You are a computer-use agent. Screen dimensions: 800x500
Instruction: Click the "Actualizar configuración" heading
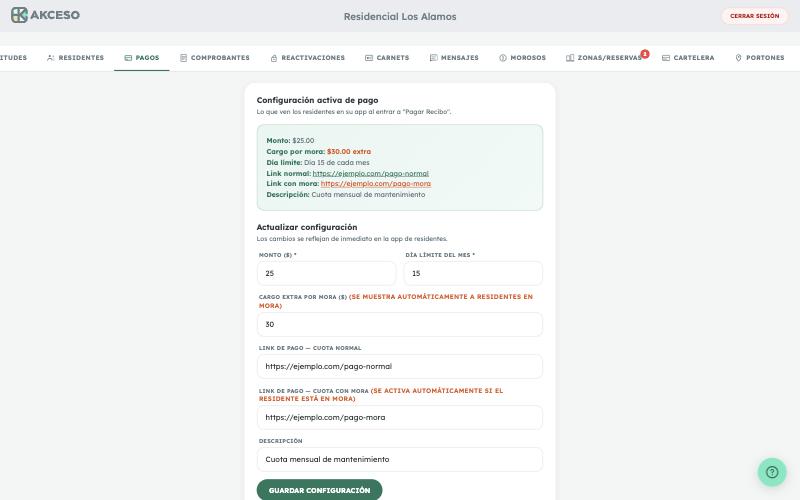tap(307, 227)
